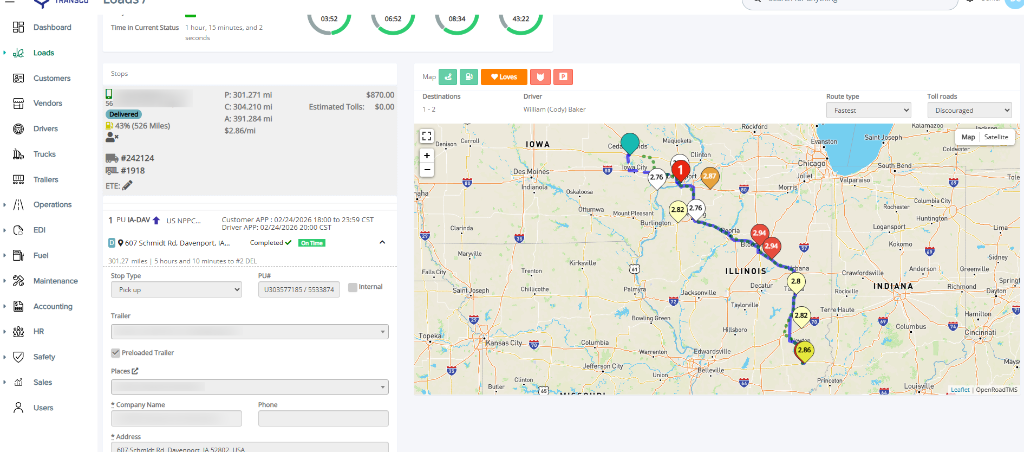Click the Sales chart icon
This screenshot has width=1024, height=452.
pyautogui.click(x=19, y=382)
